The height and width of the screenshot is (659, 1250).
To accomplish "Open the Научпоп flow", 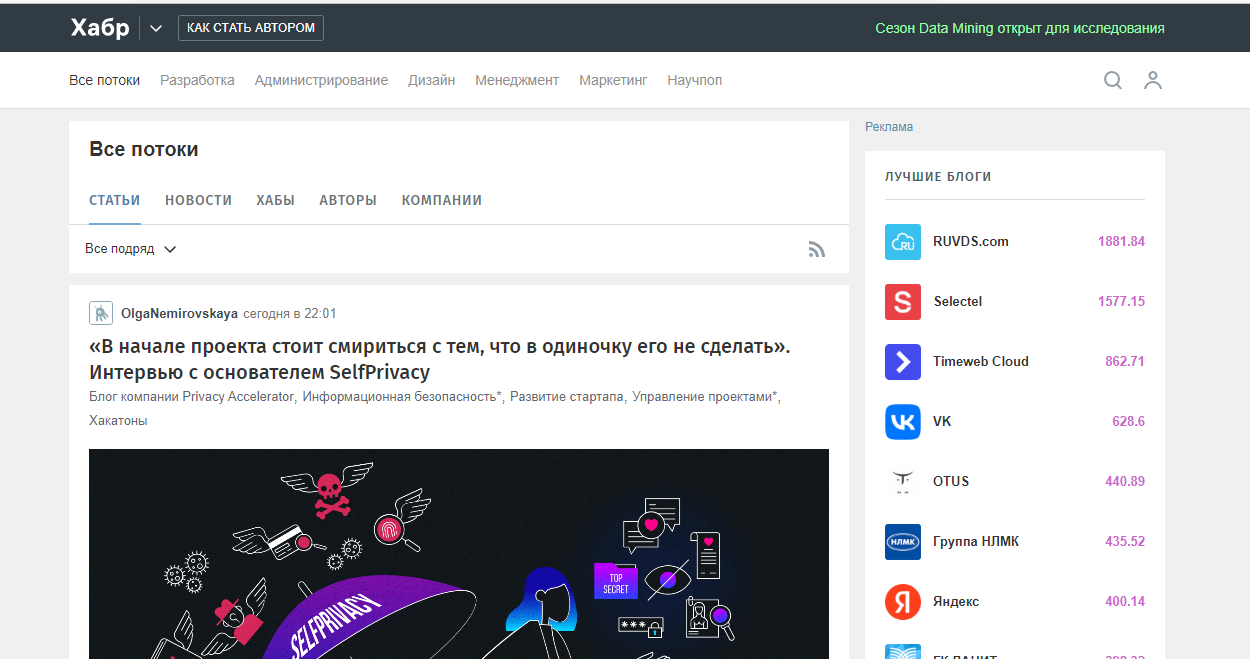I will (694, 80).
